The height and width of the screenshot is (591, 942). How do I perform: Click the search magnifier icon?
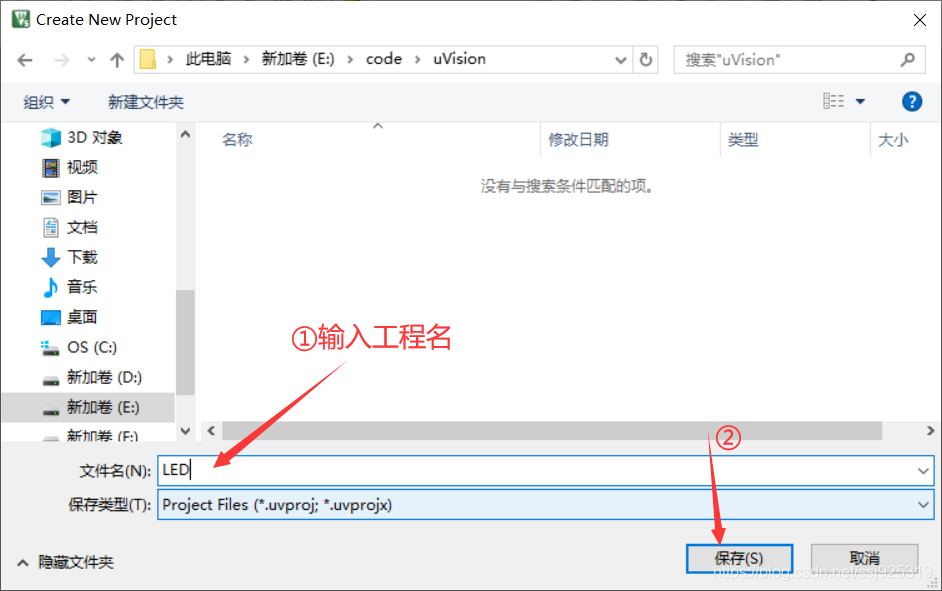point(908,59)
